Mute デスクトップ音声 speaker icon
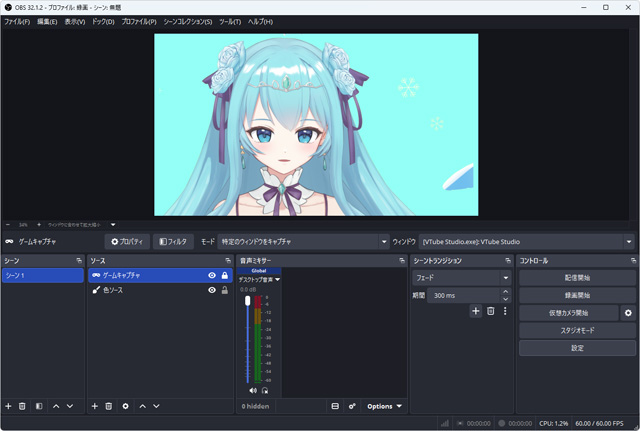 click(253, 391)
